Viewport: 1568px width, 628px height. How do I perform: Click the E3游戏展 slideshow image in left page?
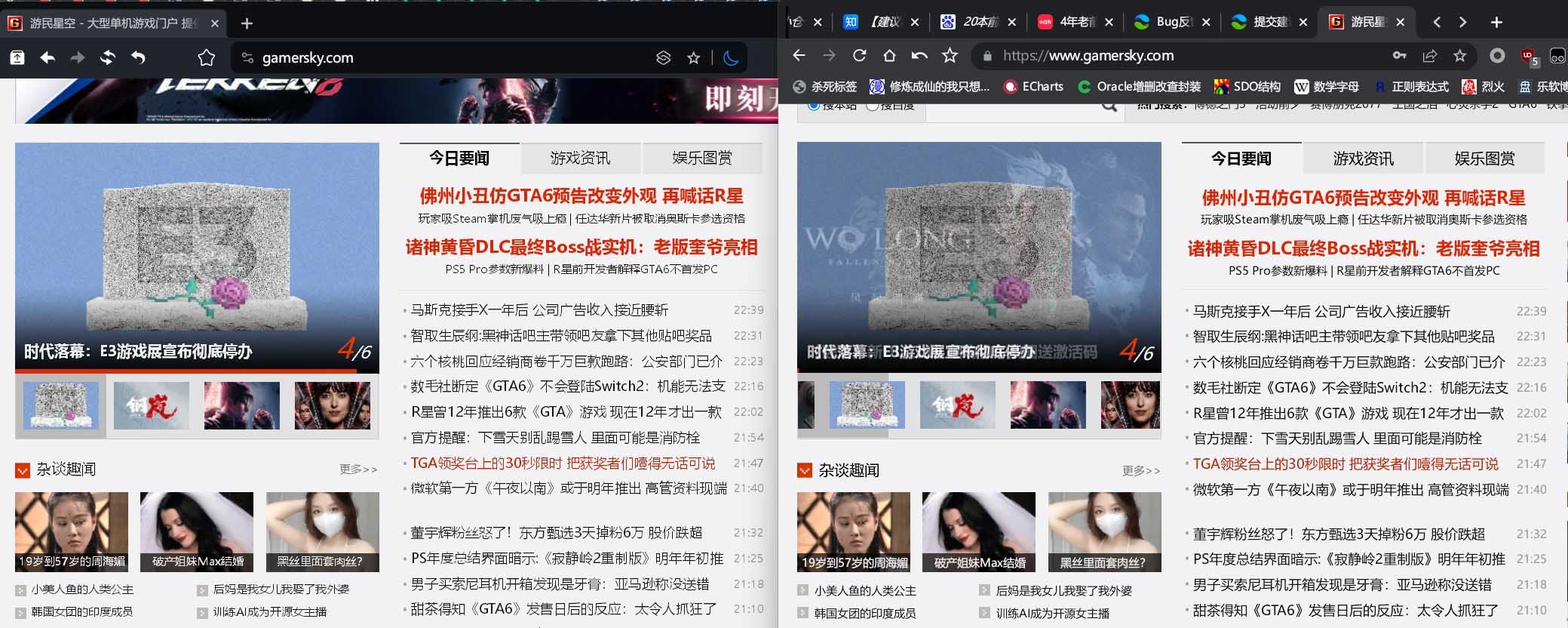point(197,257)
